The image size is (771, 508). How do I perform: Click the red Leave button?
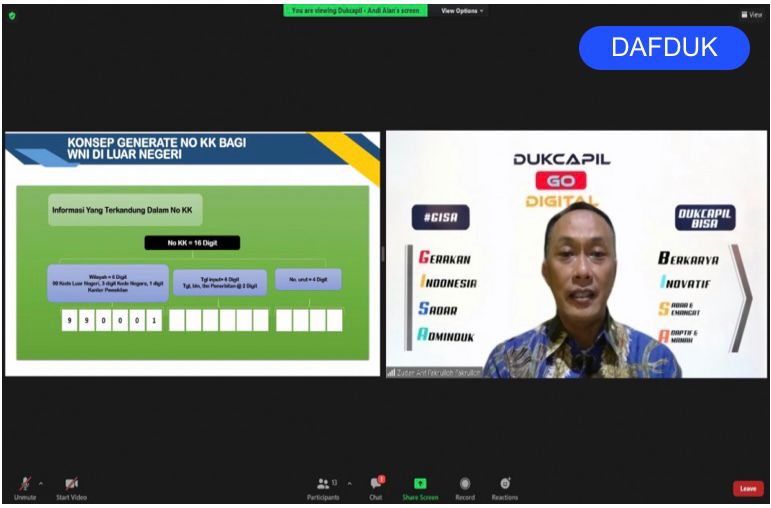(747, 488)
